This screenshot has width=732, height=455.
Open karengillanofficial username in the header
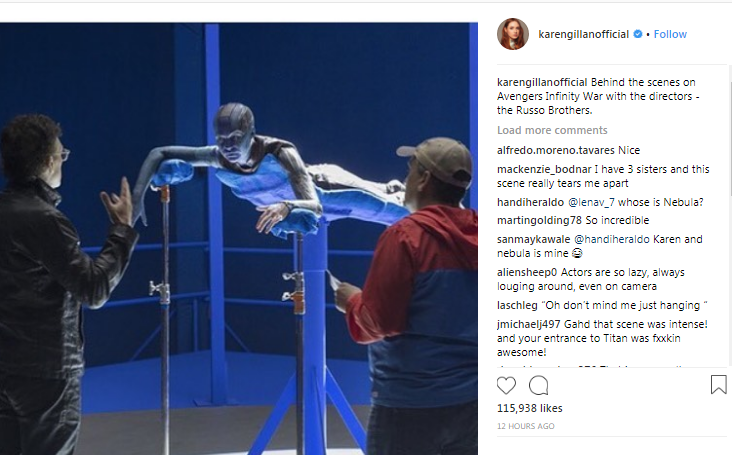point(584,34)
